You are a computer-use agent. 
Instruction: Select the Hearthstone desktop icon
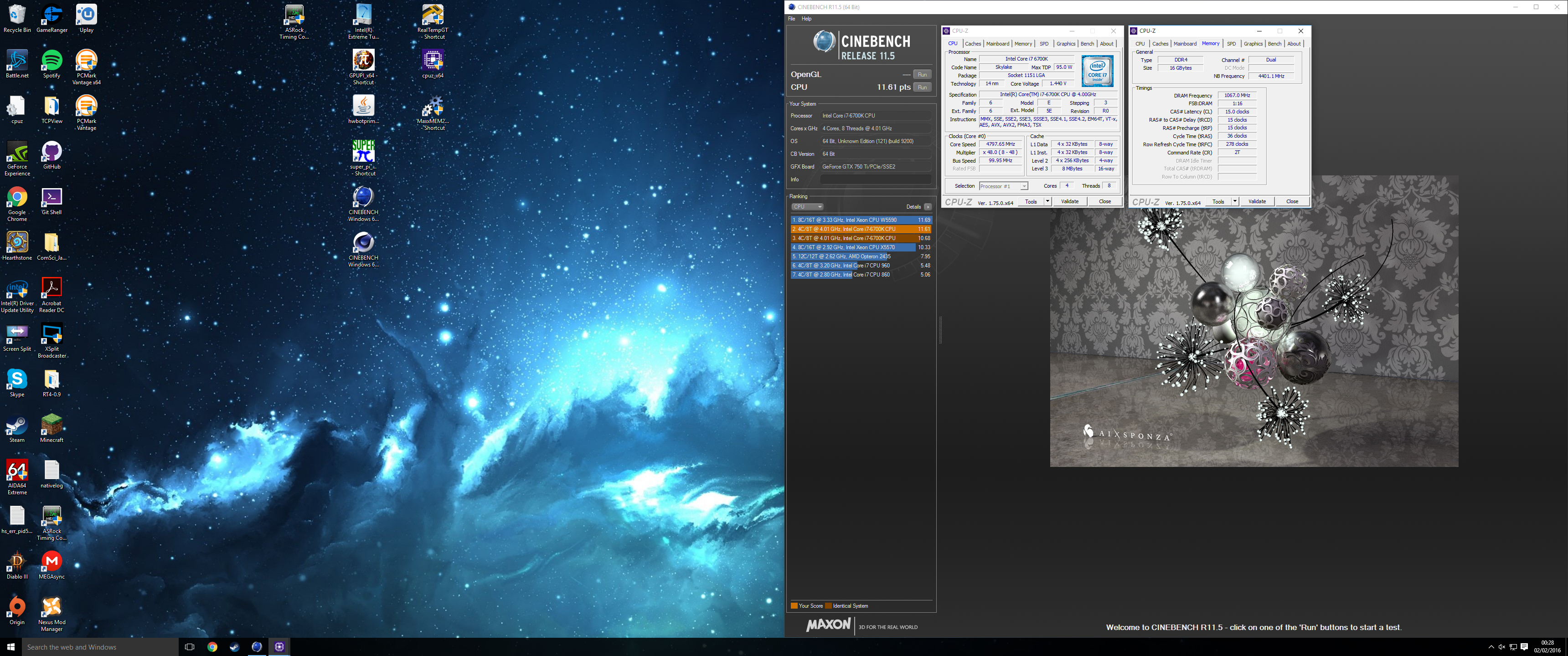click(x=17, y=246)
